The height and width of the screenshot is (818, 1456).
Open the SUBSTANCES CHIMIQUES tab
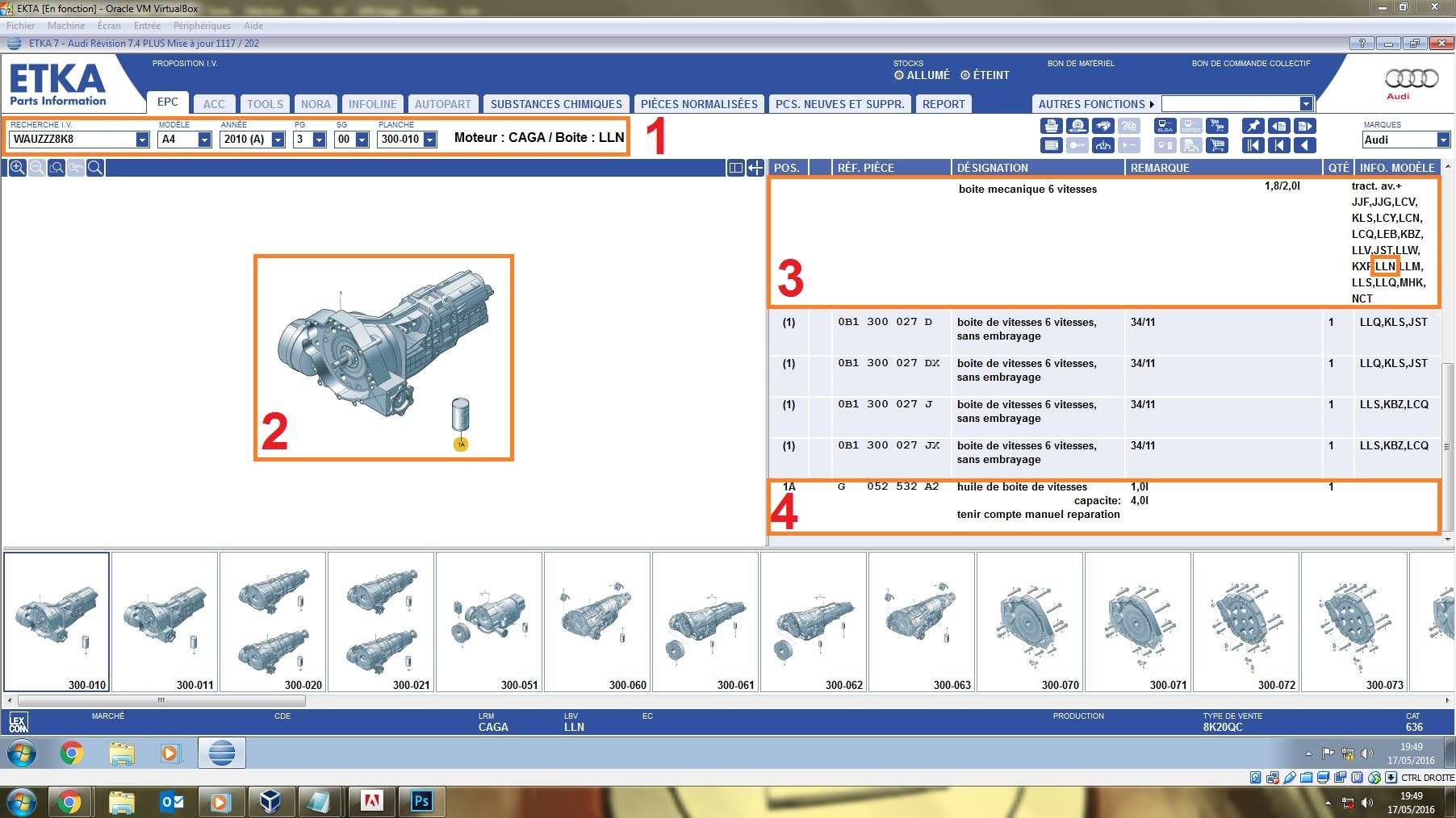tap(556, 104)
